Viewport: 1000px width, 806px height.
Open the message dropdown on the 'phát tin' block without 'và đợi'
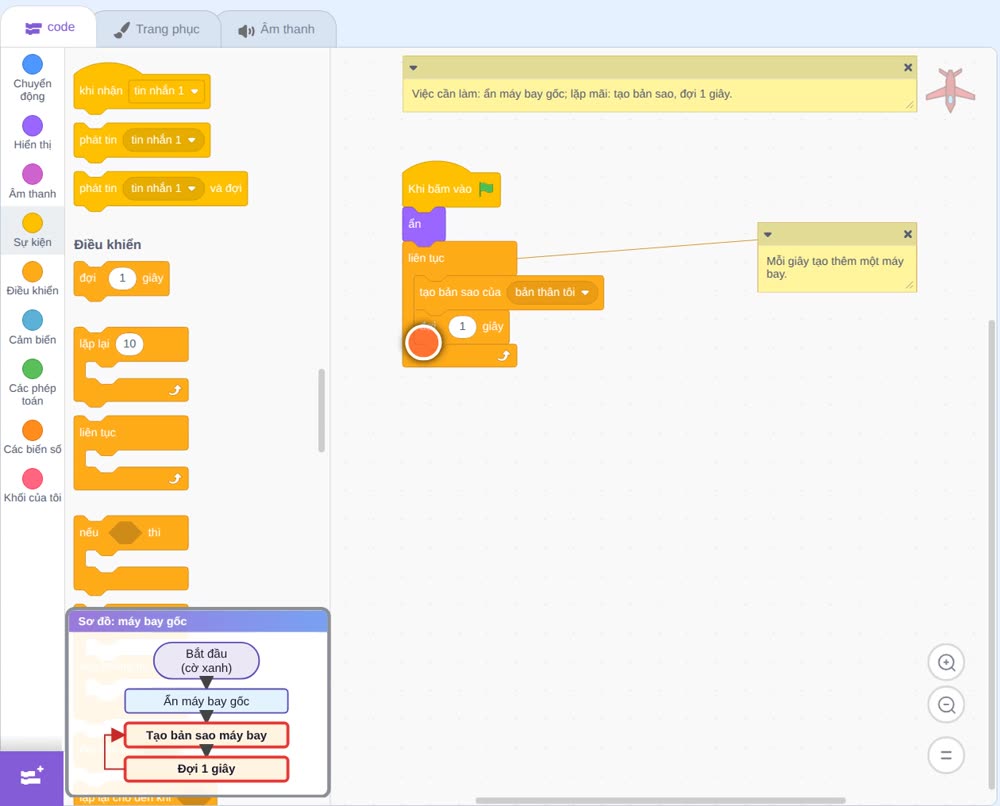click(163, 140)
